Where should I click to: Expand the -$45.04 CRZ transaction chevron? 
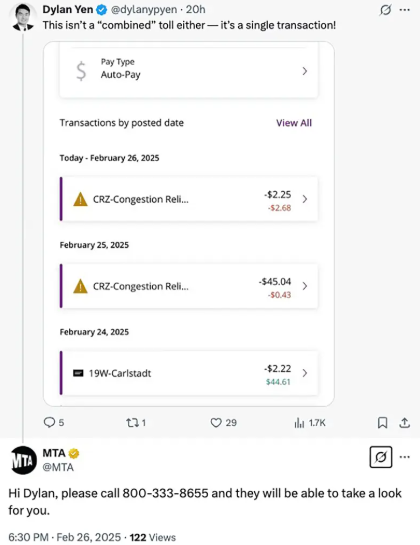point(305,286)
